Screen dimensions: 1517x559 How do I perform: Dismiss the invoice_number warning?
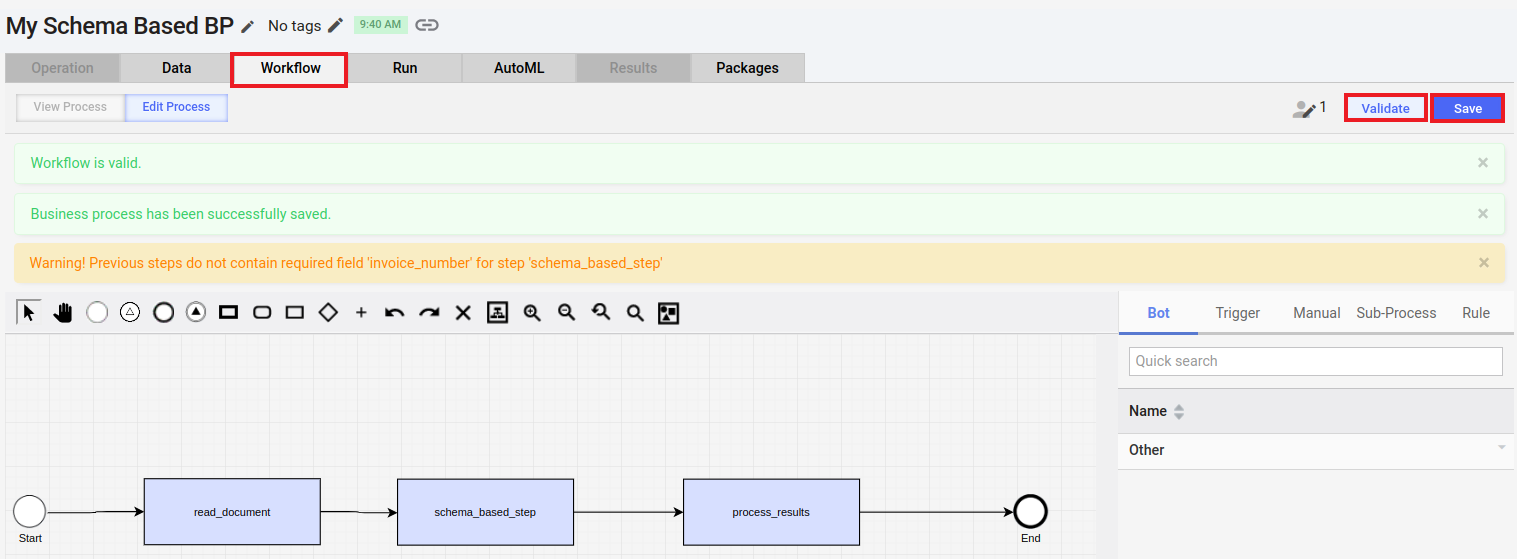(1483, 262)
